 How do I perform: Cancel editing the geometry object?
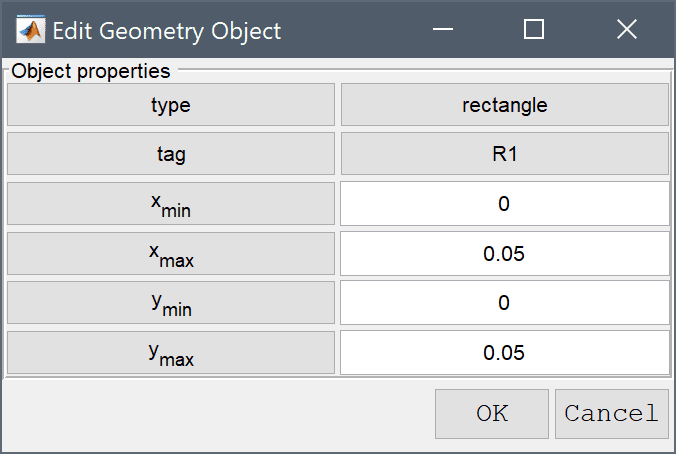[612, 414]
